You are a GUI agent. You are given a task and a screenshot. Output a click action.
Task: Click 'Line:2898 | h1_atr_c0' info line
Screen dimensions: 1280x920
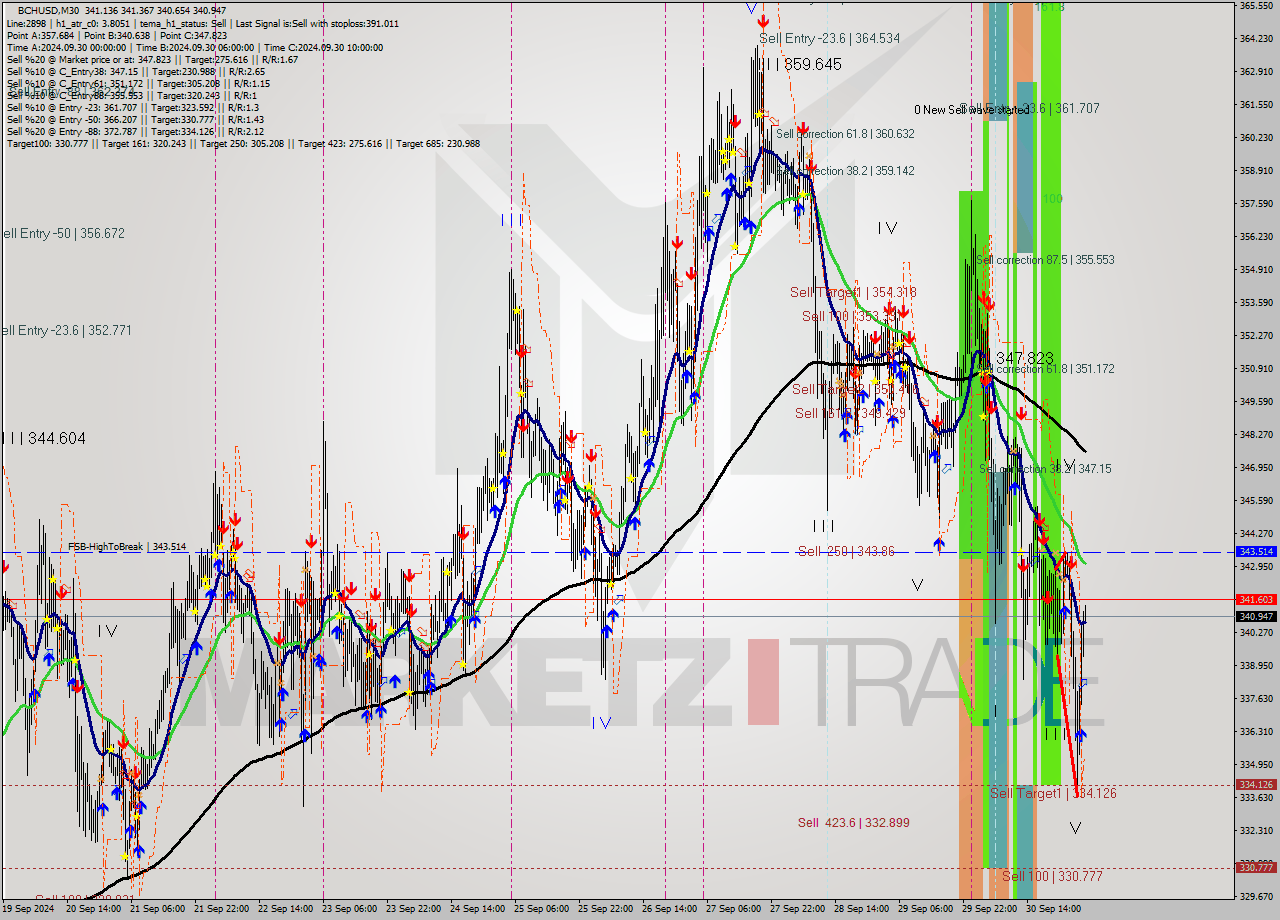click(202, 23)
